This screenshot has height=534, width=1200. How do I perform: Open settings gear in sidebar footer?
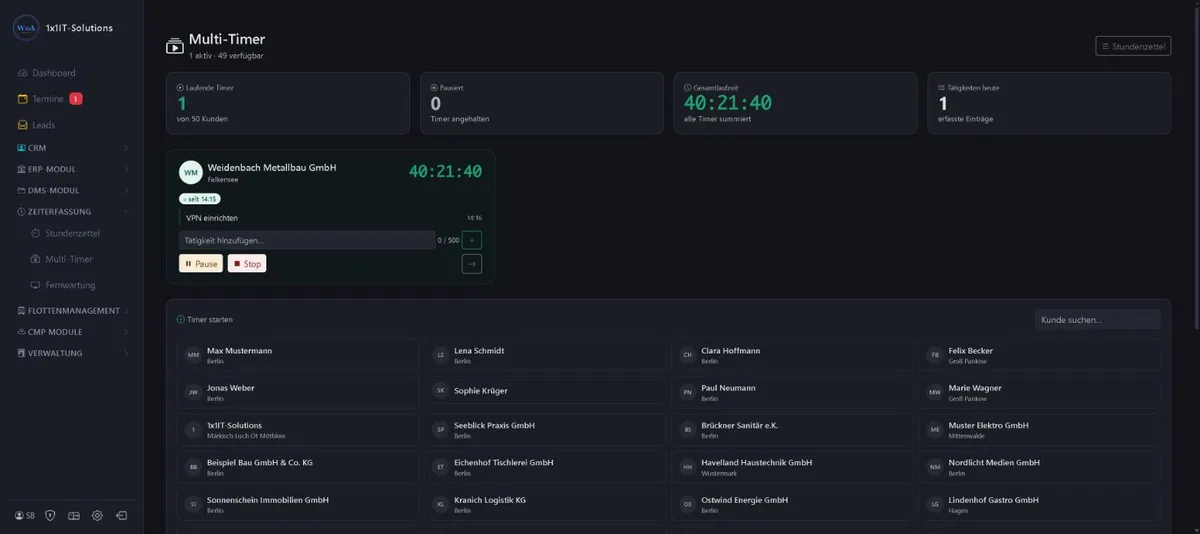point(97,515)
